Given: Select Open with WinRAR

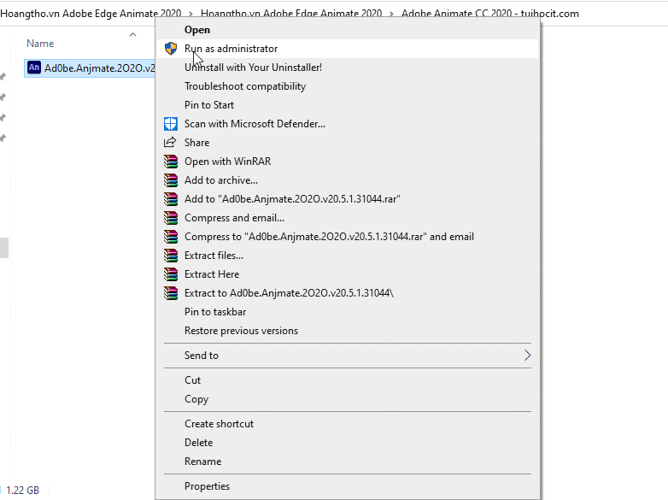Looking at the screenshot, I should coord(348,161).
